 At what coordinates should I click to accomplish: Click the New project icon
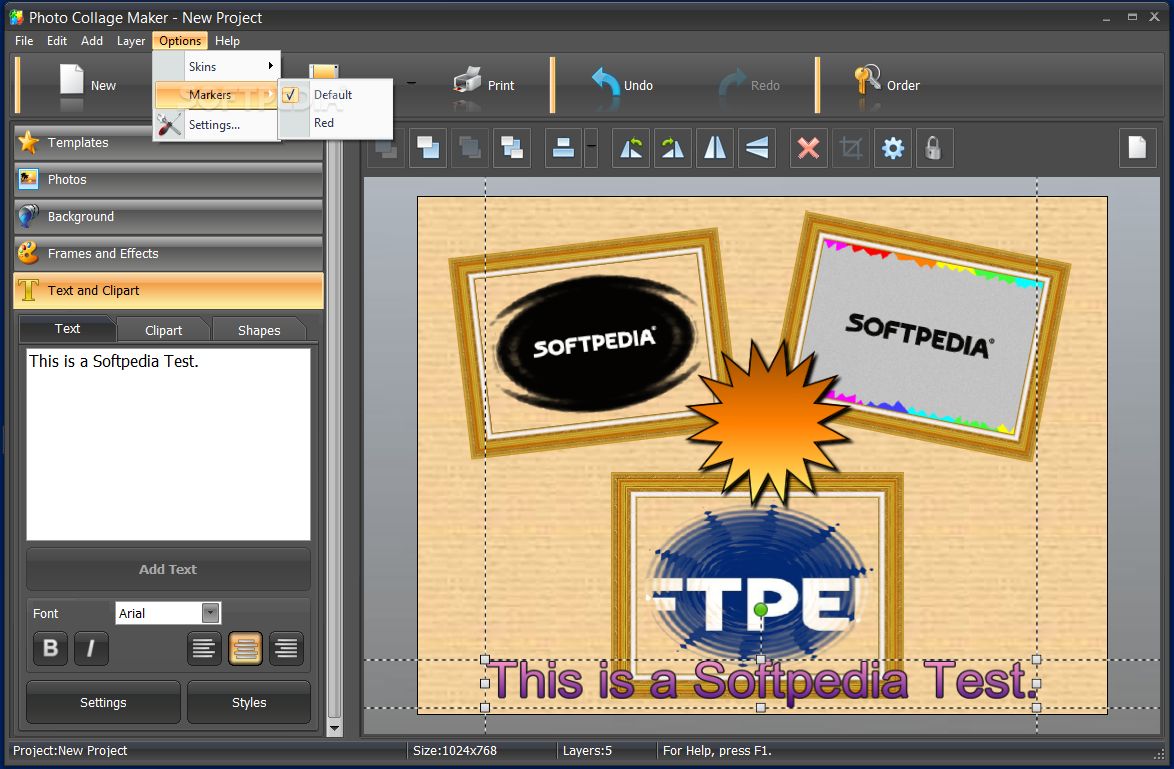[x=72, y=79]
